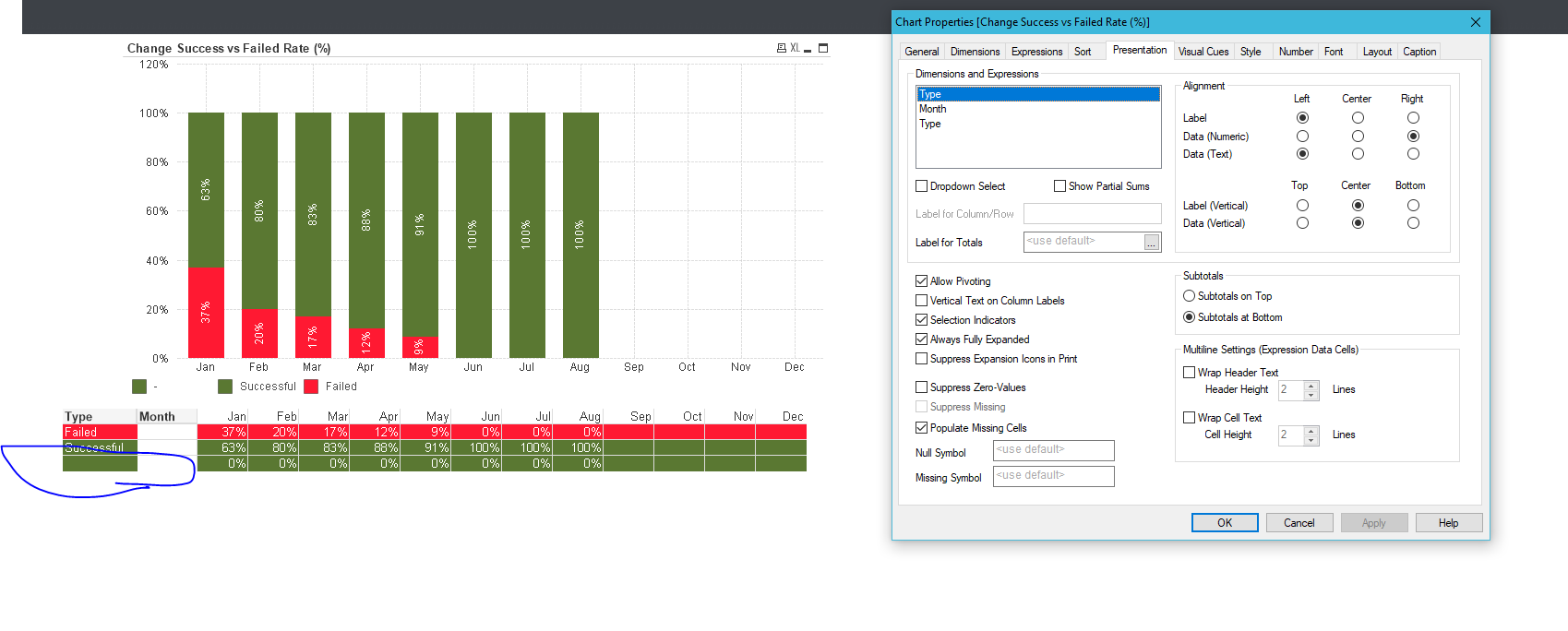The image size is (1568, 631).
Task: Click the ellipsis button beside Label for Totals
Action: (x=1151, y=243)
